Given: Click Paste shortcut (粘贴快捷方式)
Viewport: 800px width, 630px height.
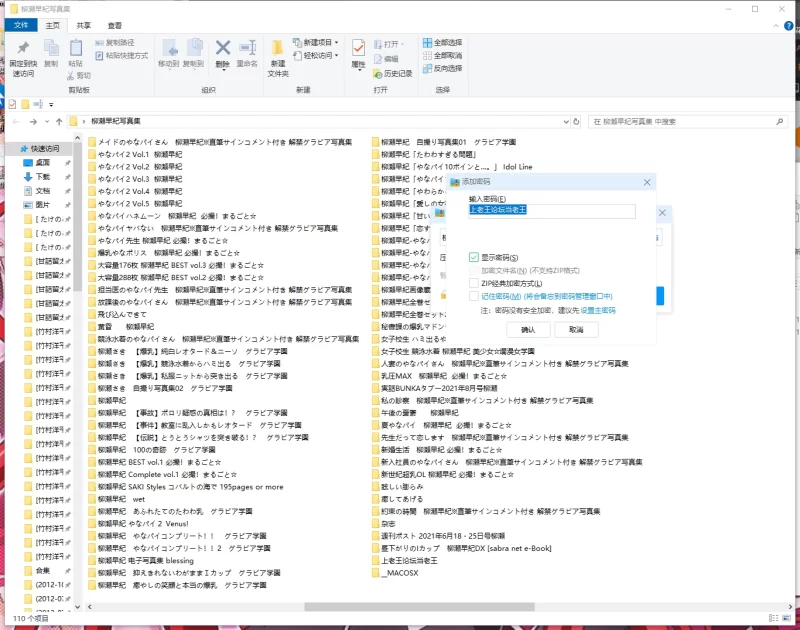Looking at the screenshot, I should pos(121,55).
